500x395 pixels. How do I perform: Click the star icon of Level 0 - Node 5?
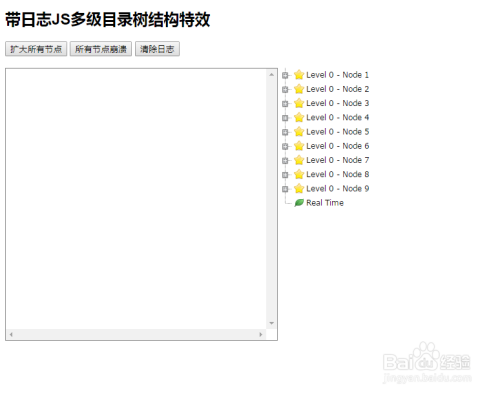299,132
